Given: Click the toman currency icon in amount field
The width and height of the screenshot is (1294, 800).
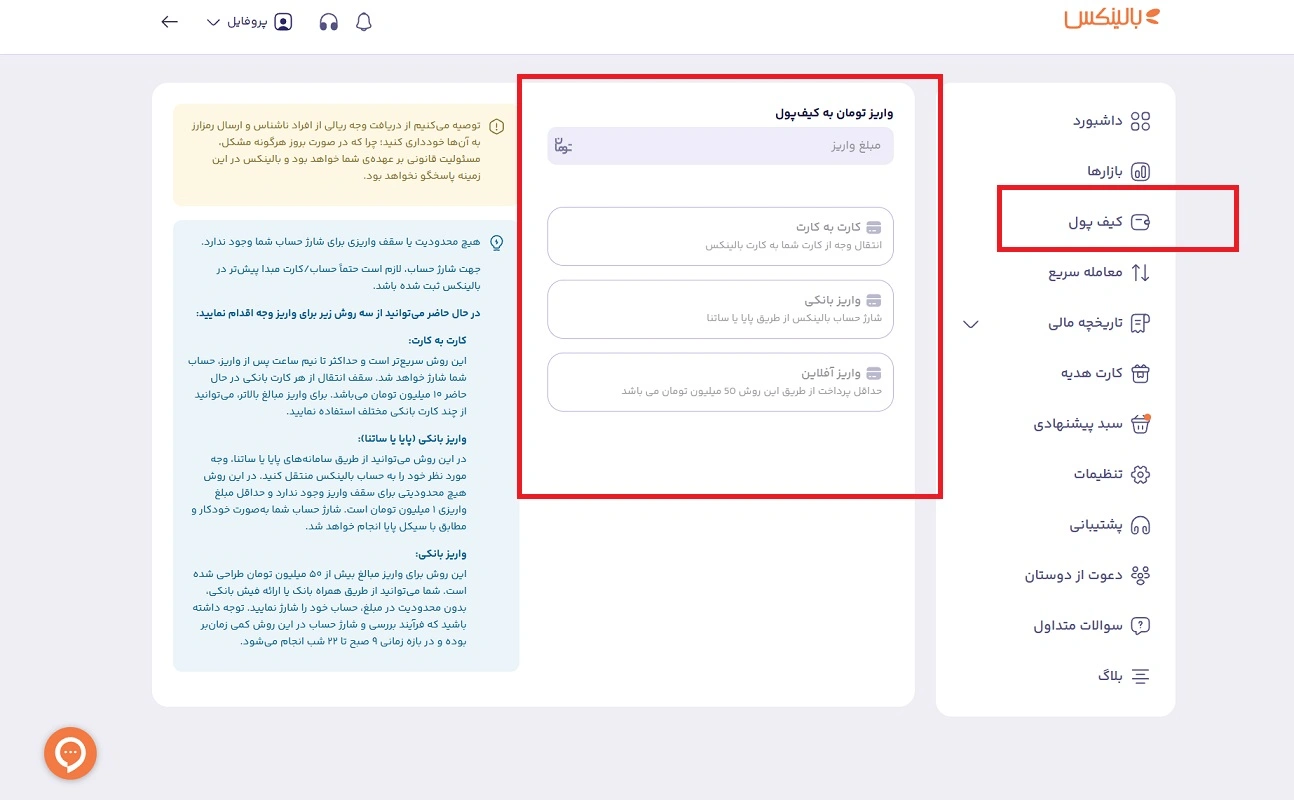Looking at the screenshot, I should point(562,146).
